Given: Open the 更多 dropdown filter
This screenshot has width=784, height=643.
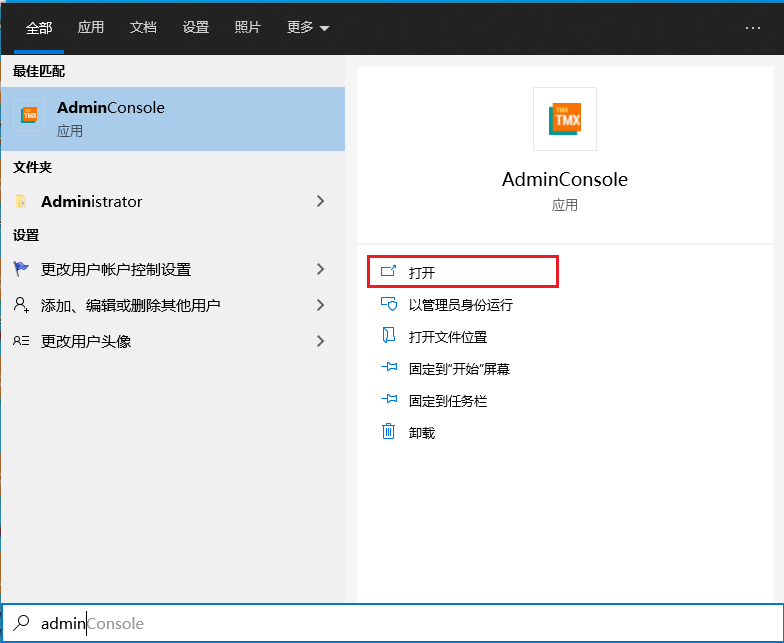Looking at the screenshot, I should point(307,28).
